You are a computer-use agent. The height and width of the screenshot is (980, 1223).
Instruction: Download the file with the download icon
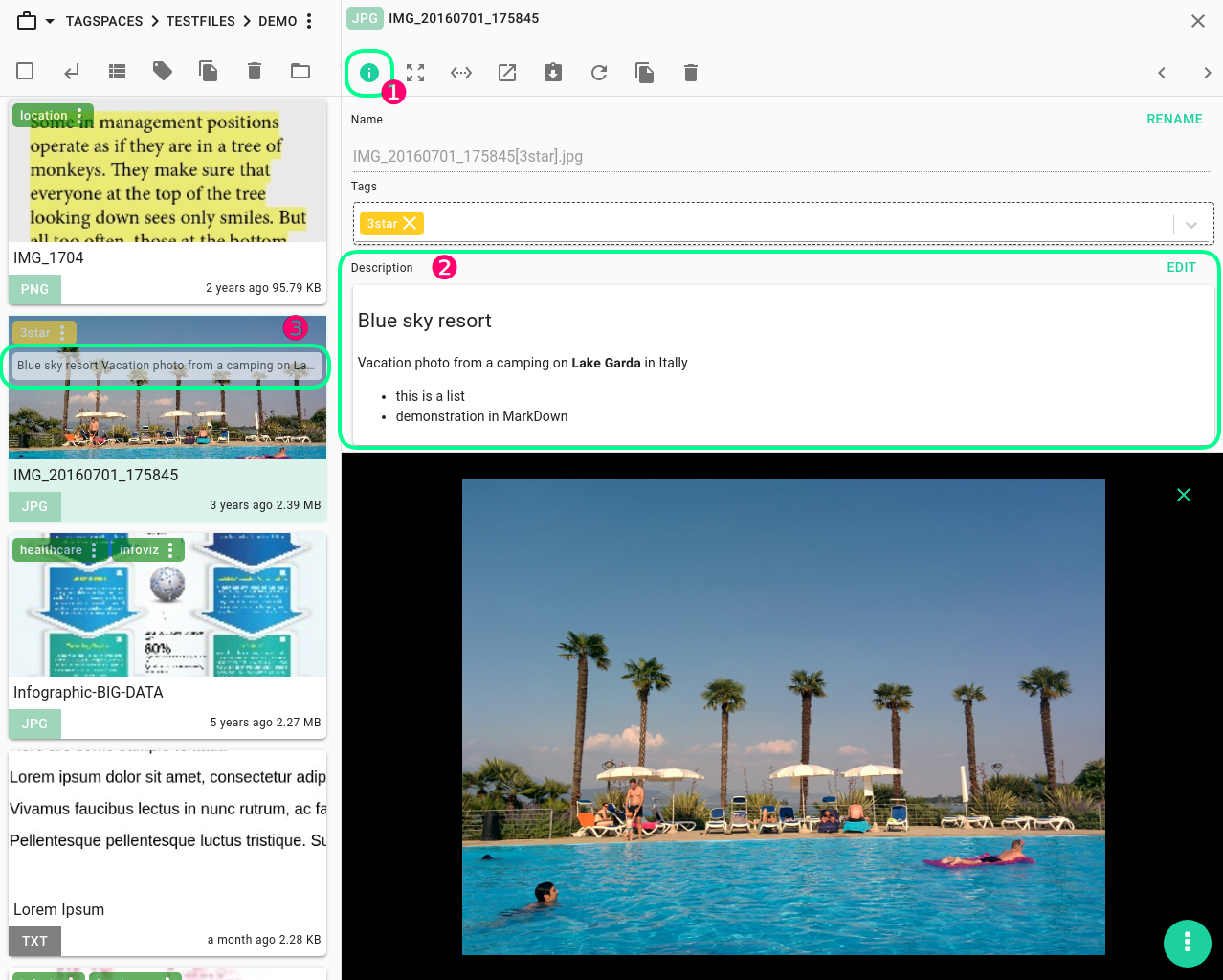pos(553,73)
